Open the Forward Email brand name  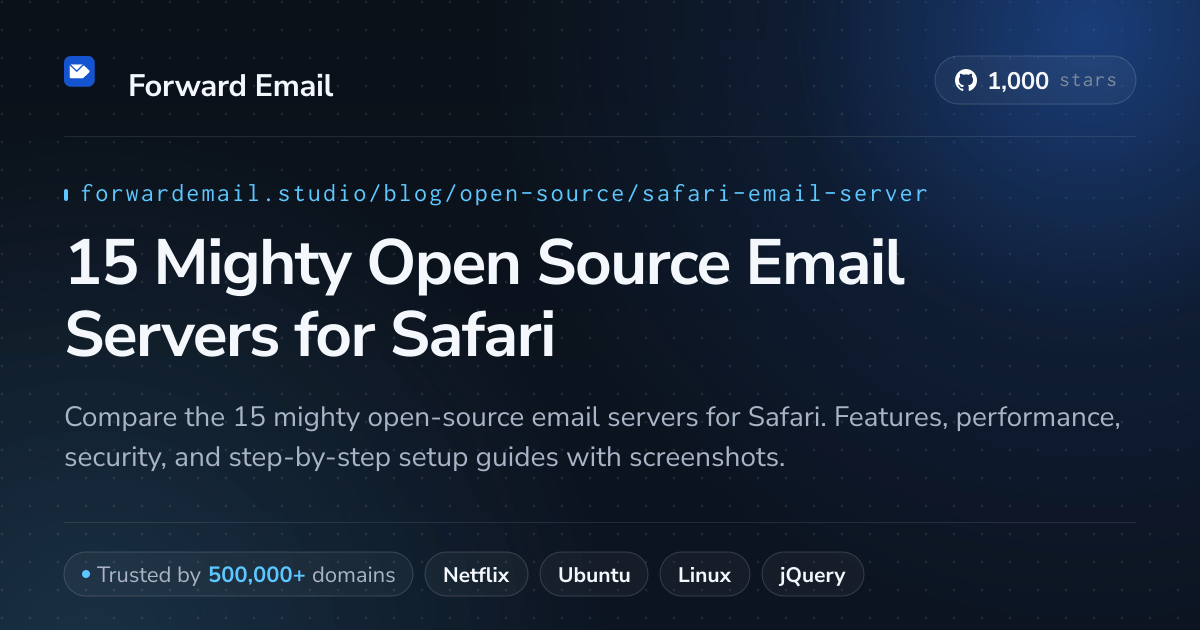[230, 86]
